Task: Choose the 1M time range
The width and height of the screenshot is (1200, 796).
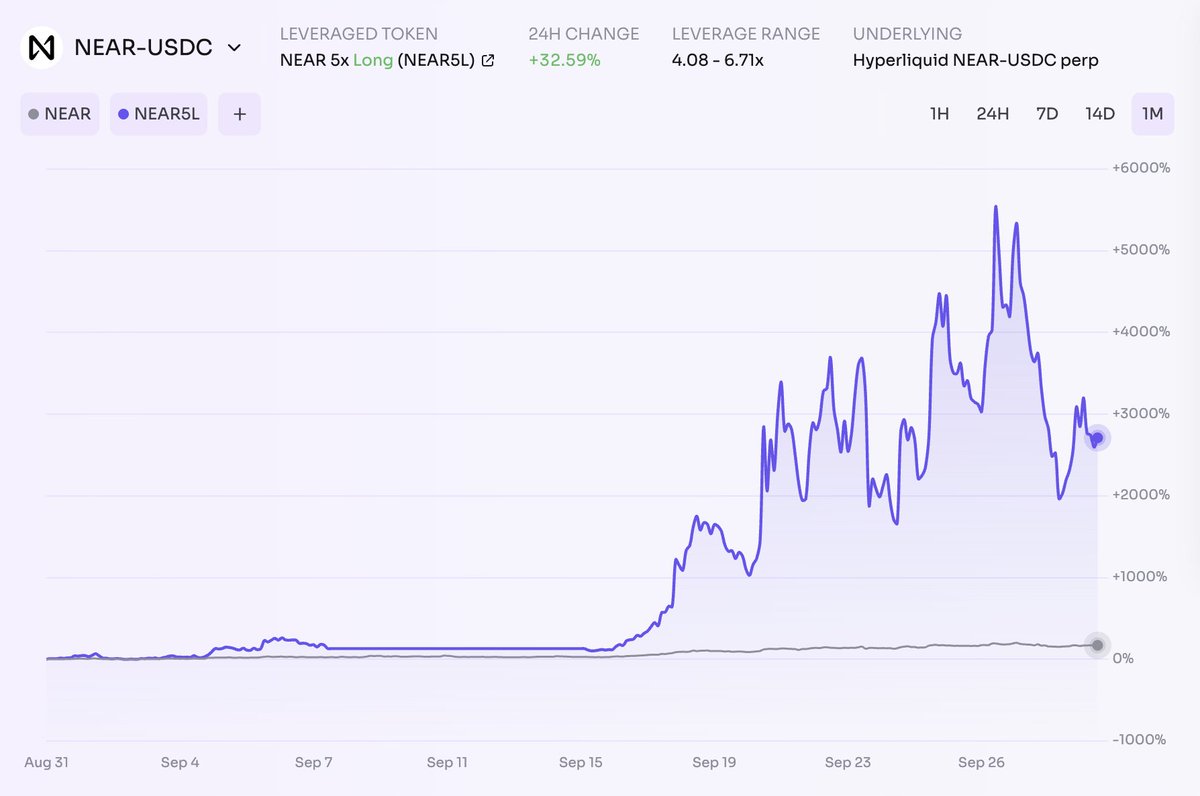Action: click(1153, 114)
